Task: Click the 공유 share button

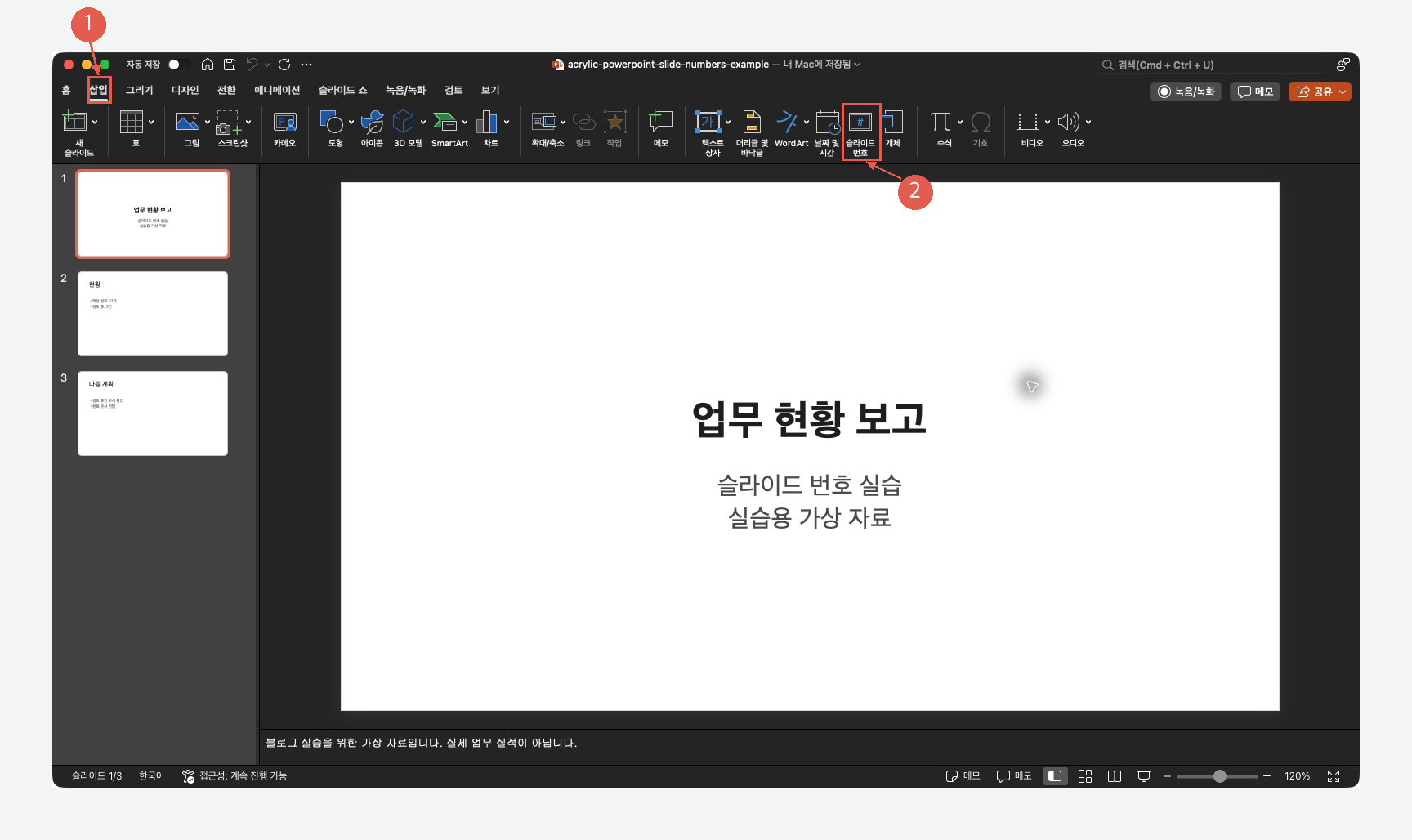Action: click(1315, 92)
